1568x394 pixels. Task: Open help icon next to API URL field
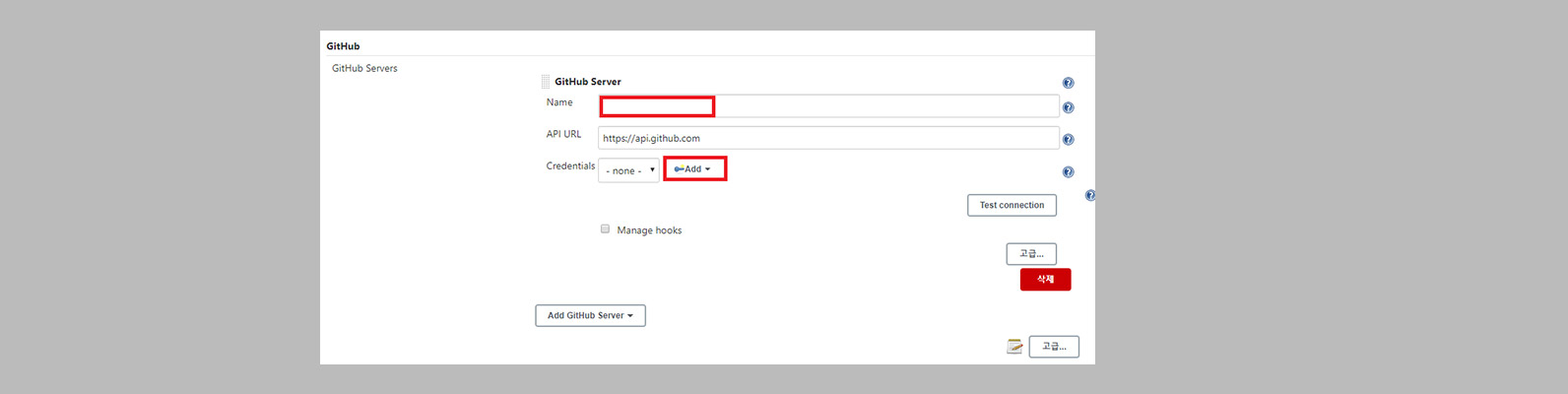1068,140
